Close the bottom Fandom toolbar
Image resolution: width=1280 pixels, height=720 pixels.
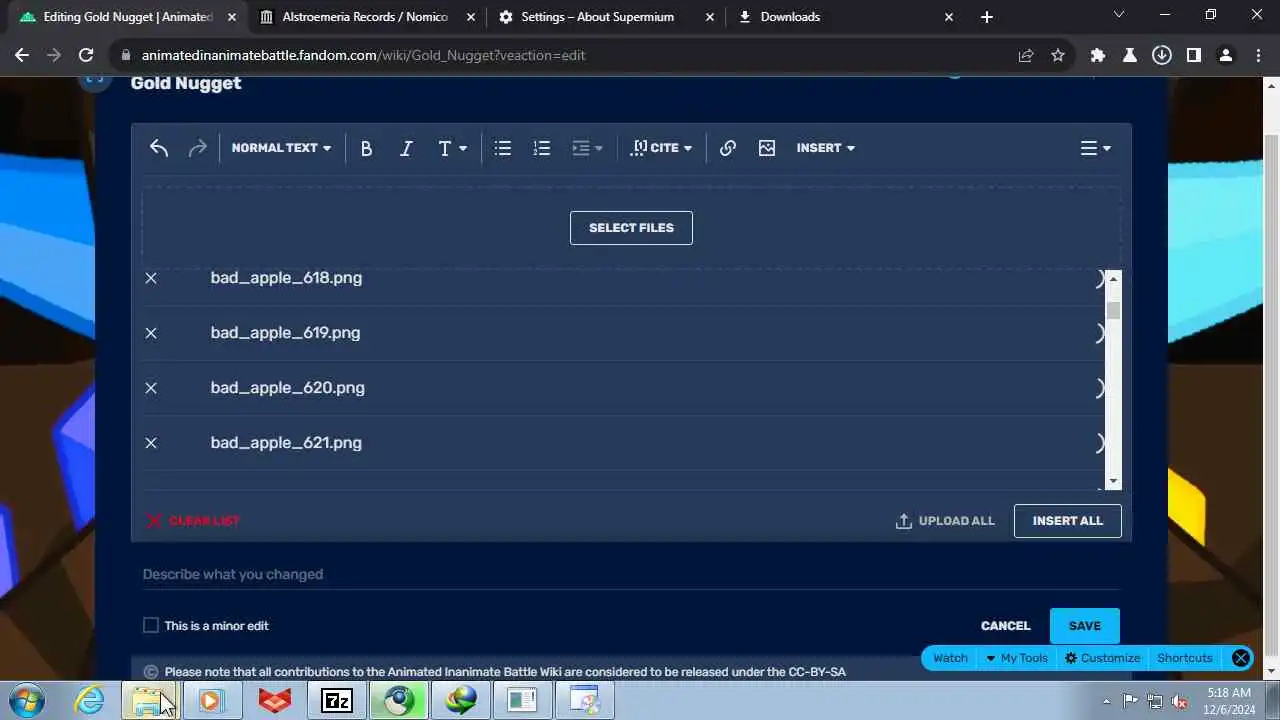(1240, 658)
